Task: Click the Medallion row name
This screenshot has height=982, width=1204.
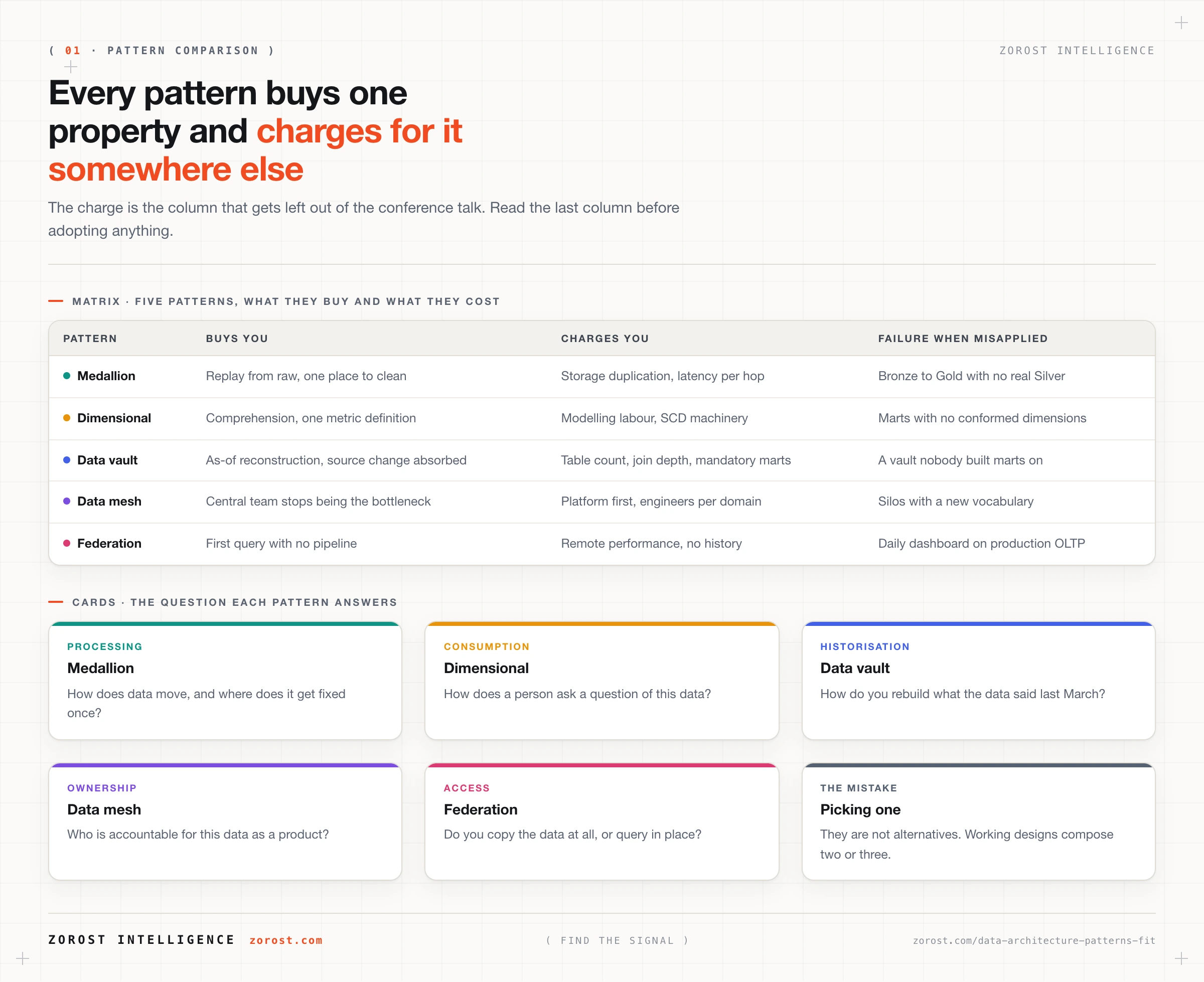Action: point(106,376)
